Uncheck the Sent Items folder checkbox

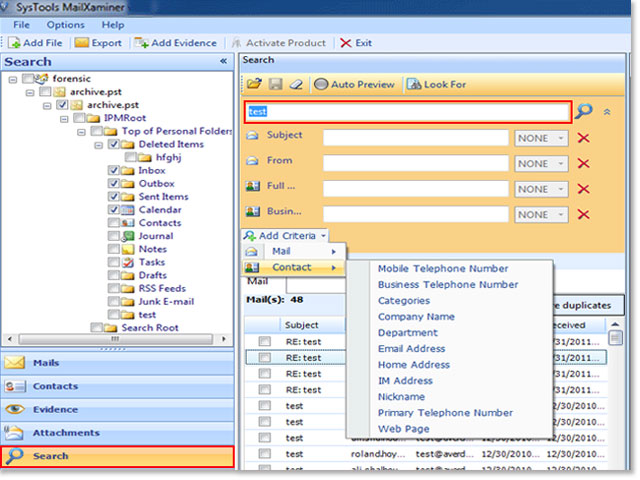point(114,196)
